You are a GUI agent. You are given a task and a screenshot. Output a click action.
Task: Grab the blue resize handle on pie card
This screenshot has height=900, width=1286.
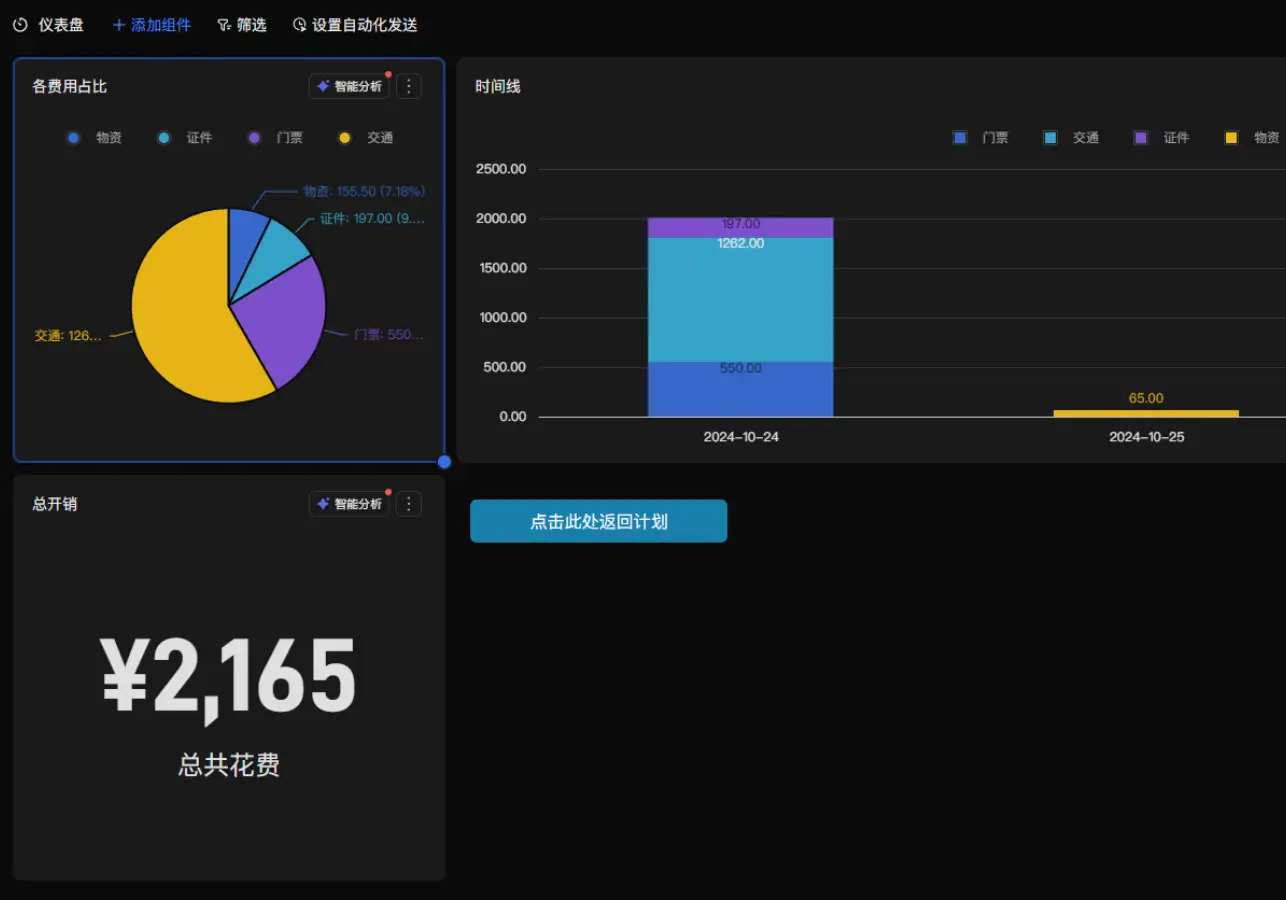pyautogui.click(x=444, y=461)
